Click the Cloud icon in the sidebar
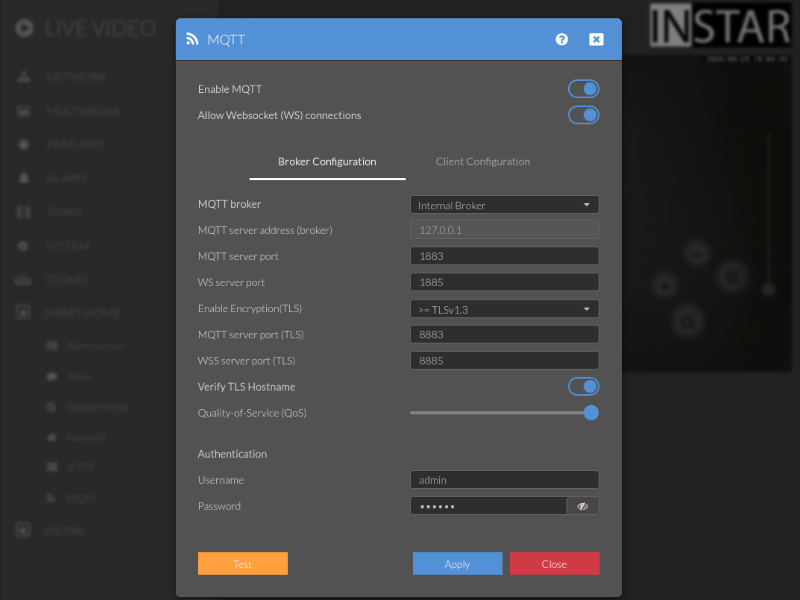This screenshot has height=600, width=800. pos(23,280)
